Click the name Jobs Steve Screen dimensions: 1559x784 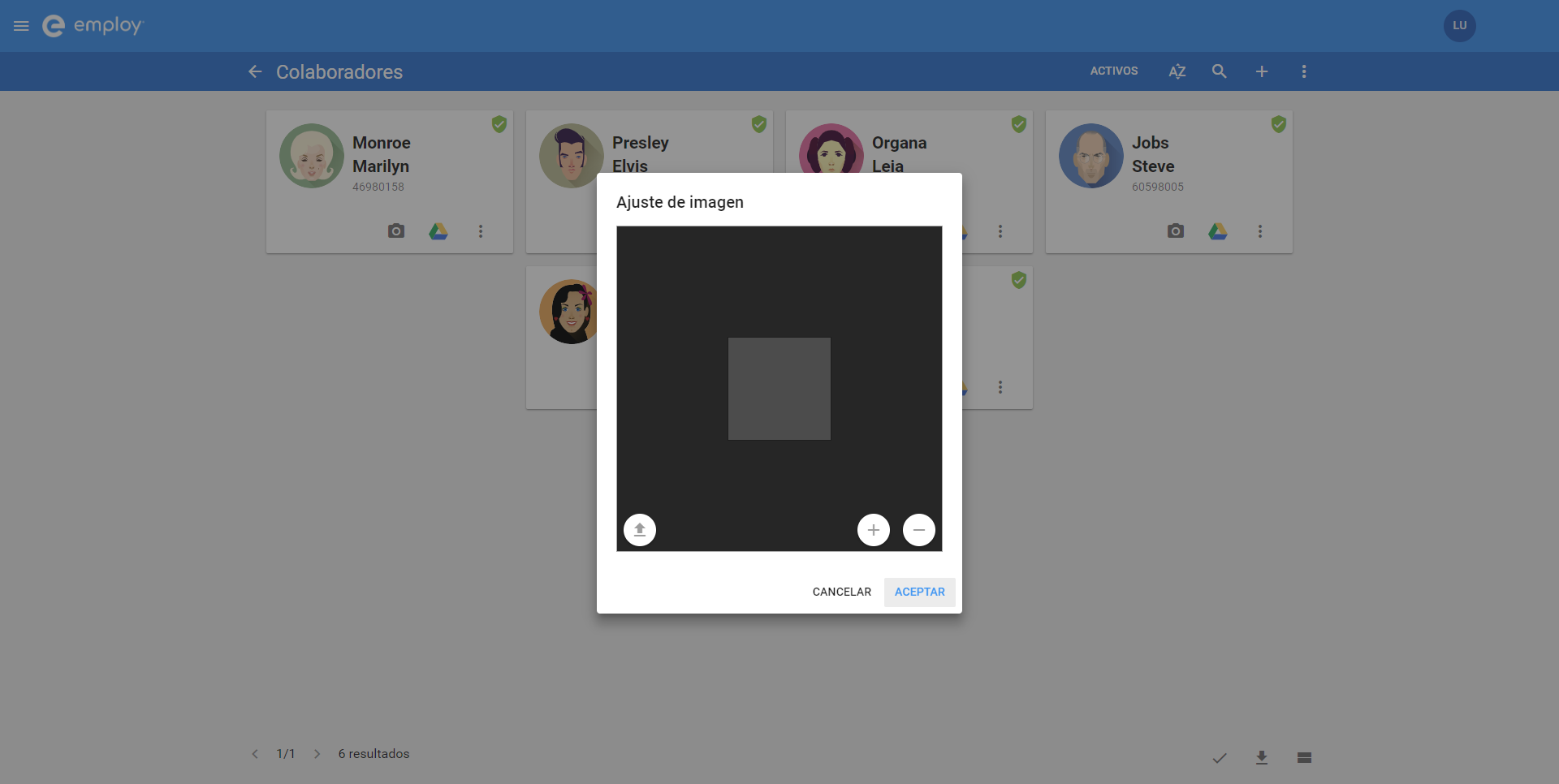[1153, 154]
